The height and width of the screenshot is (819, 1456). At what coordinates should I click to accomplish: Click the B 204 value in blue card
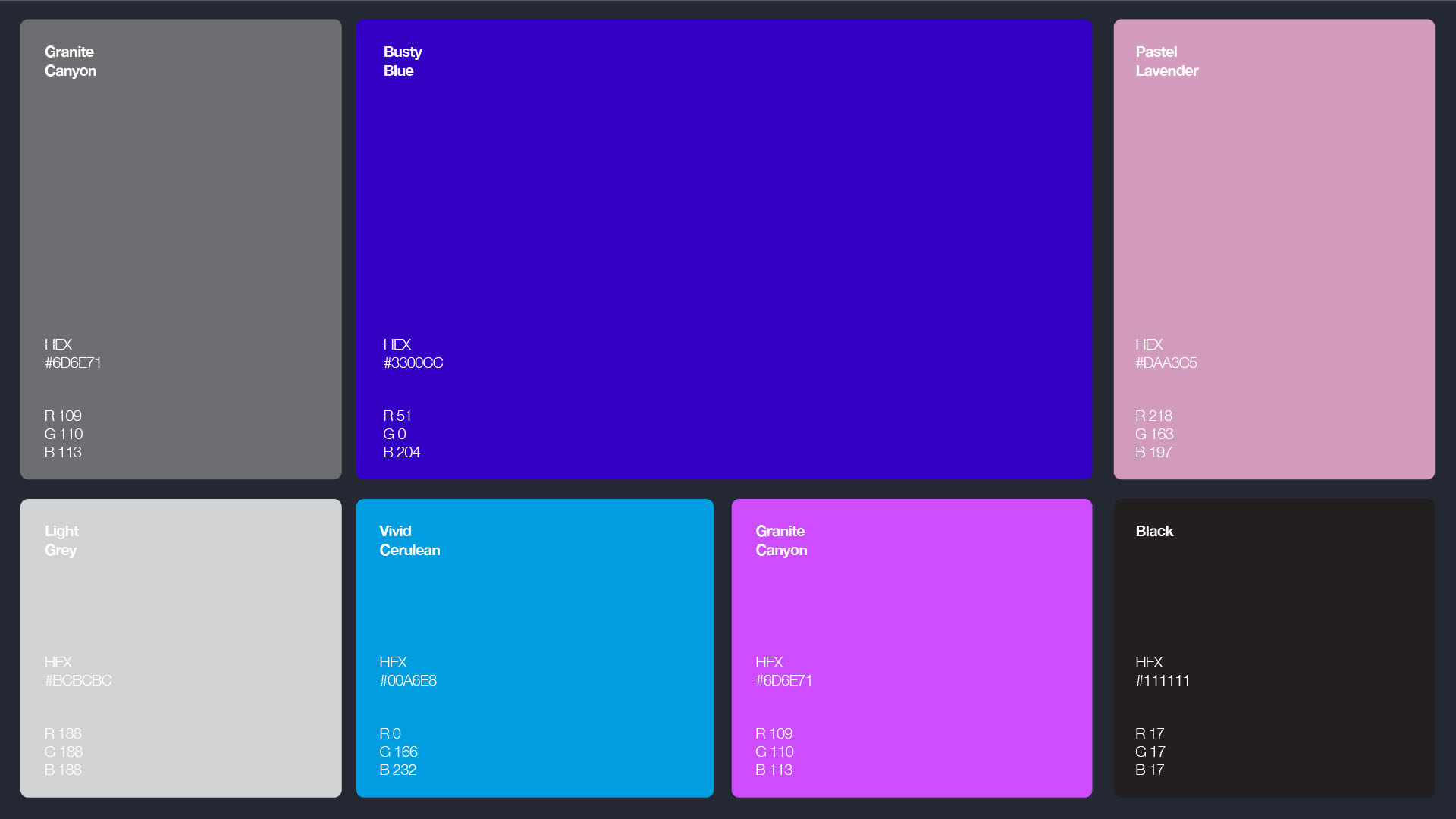point(401,453)
